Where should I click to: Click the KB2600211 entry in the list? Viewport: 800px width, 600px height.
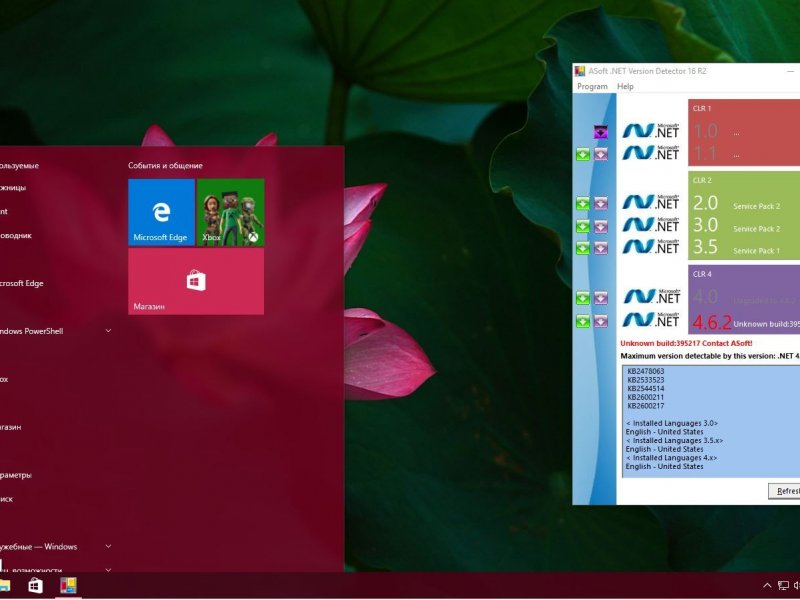pos(645,397)
